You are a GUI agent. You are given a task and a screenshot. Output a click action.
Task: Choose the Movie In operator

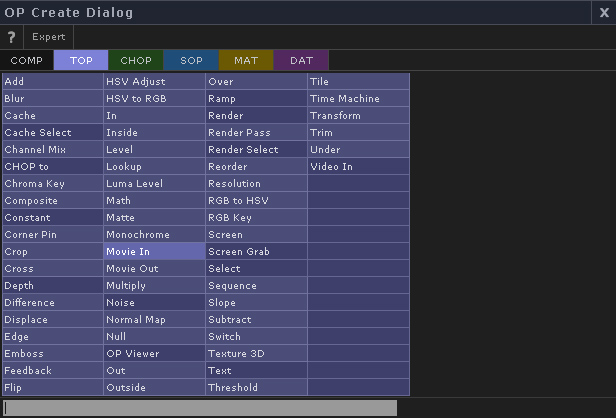coord(154,251)
